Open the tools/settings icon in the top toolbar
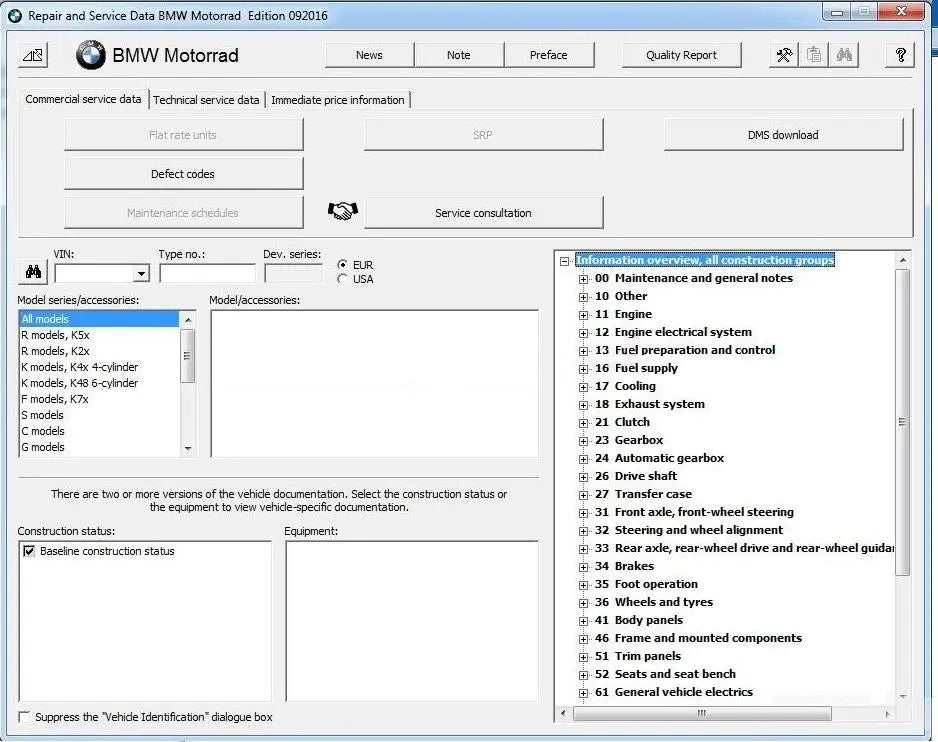Screen dimensions: 938x742 click(x=784, y=54)
